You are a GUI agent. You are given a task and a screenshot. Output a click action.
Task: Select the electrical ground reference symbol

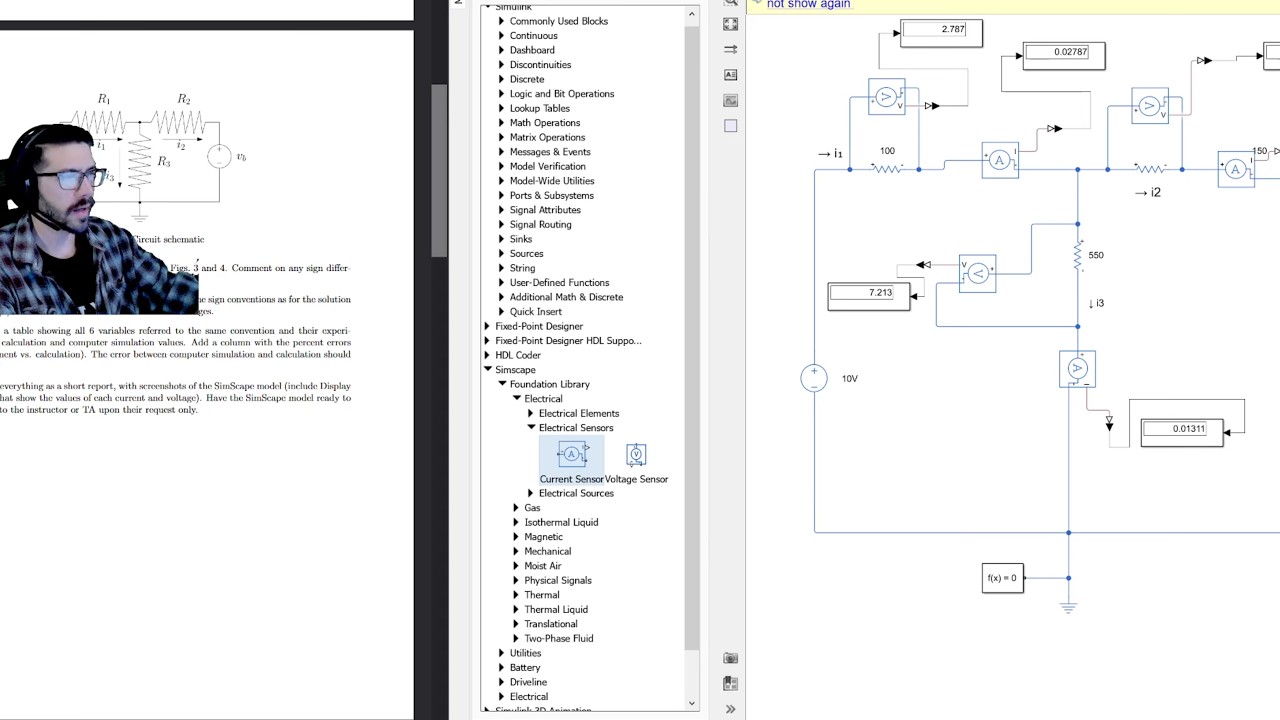click(x=1068, y=605)
